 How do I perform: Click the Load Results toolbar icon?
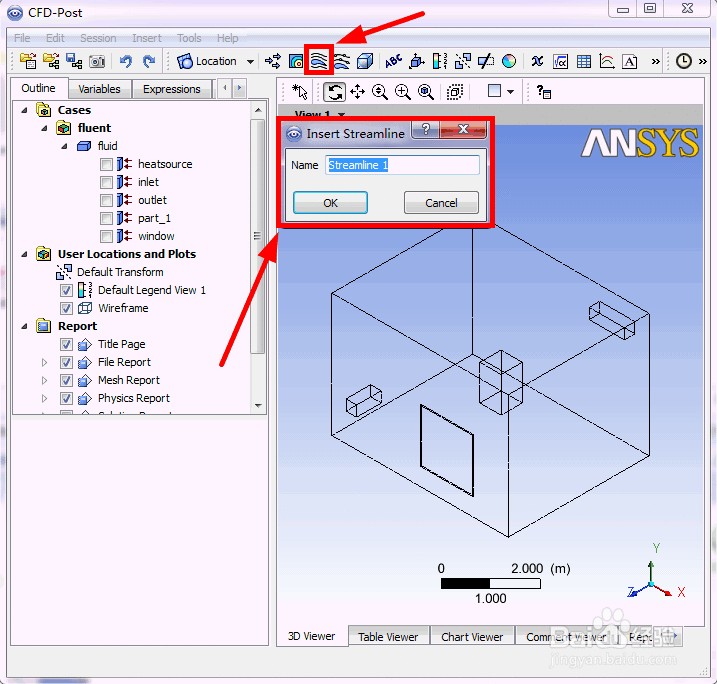click(28, 61)
